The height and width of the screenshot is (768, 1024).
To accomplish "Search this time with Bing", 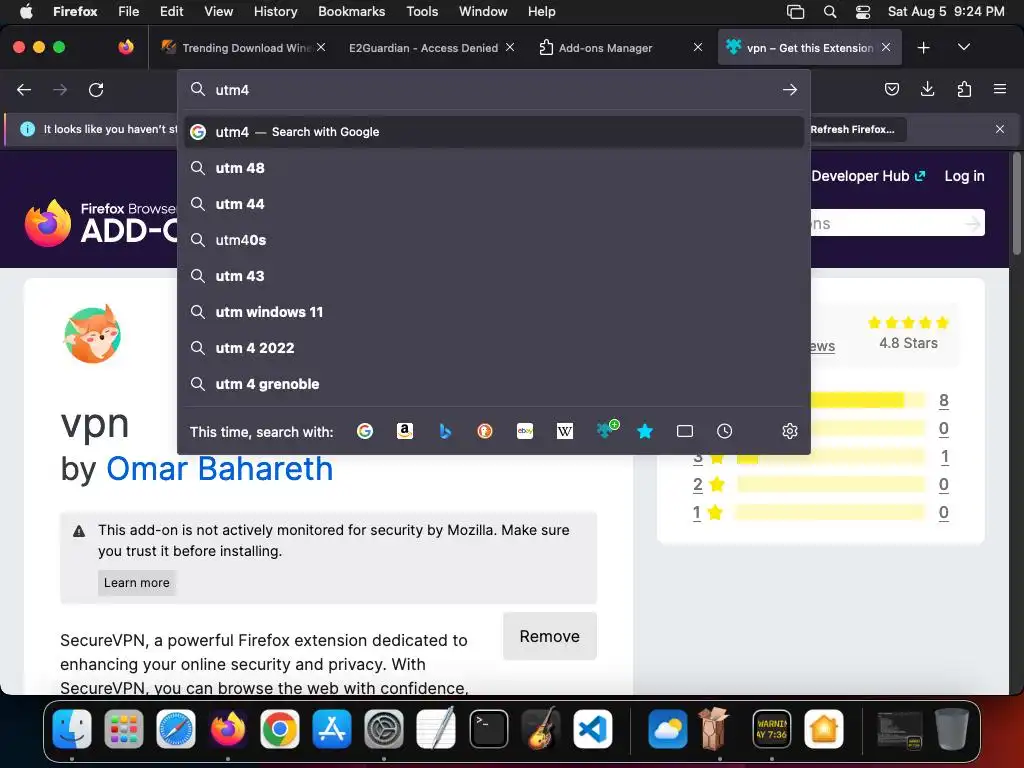I will pos(445,431).
